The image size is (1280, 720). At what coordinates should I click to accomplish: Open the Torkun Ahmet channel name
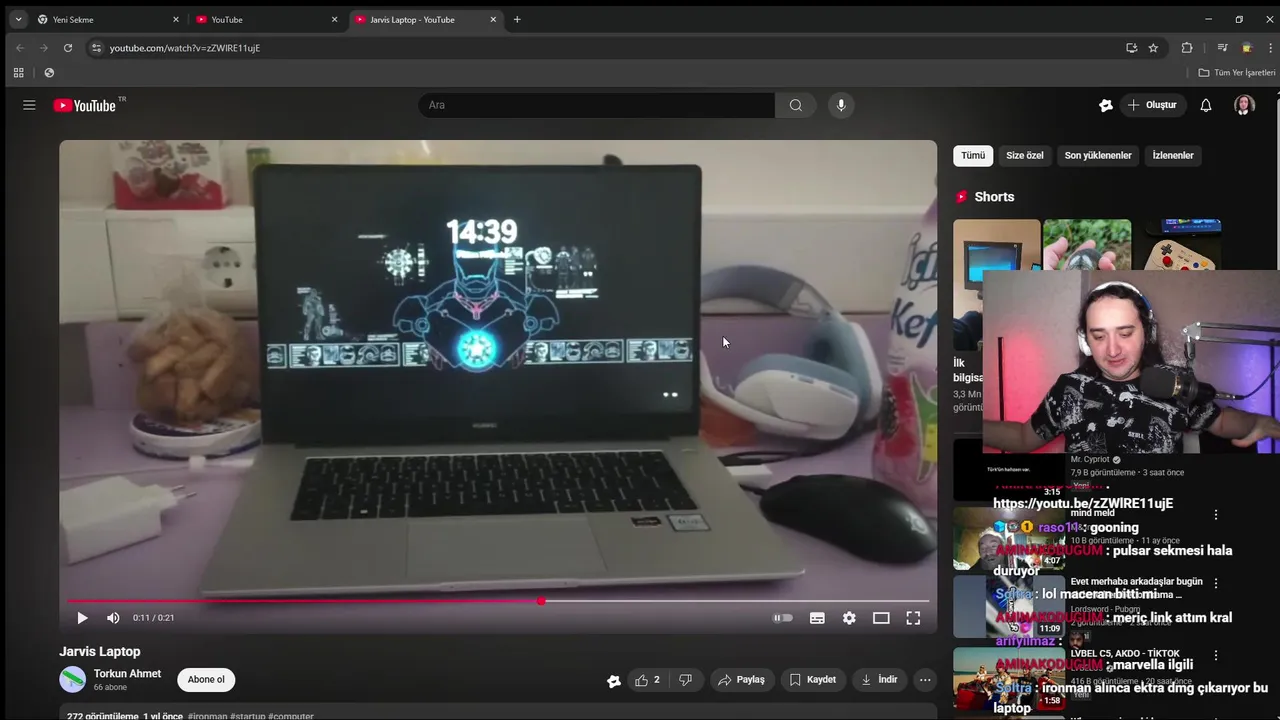pos(127,674)
